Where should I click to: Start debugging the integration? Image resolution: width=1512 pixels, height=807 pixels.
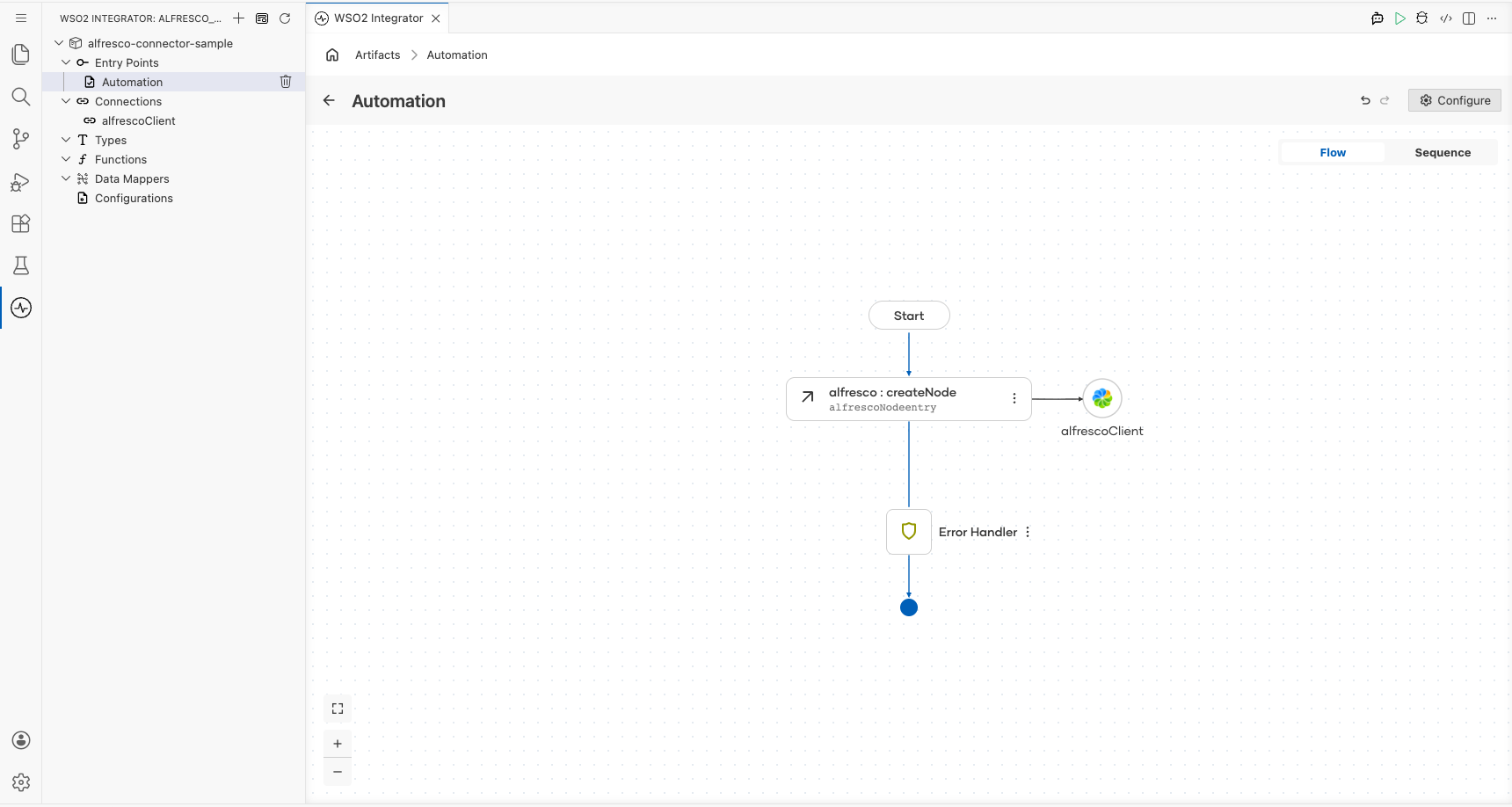click(x=1422, y=18)
